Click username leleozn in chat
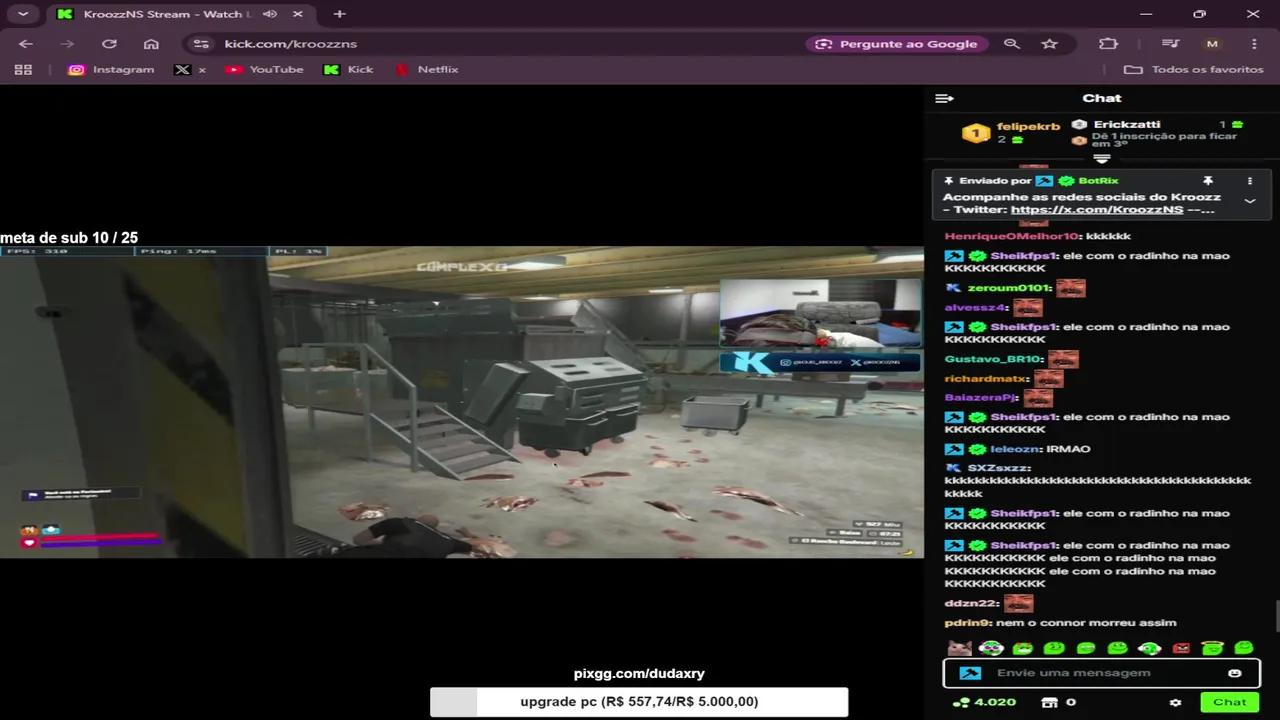This screenshot has width=1280, height=720. point(1015,449)
